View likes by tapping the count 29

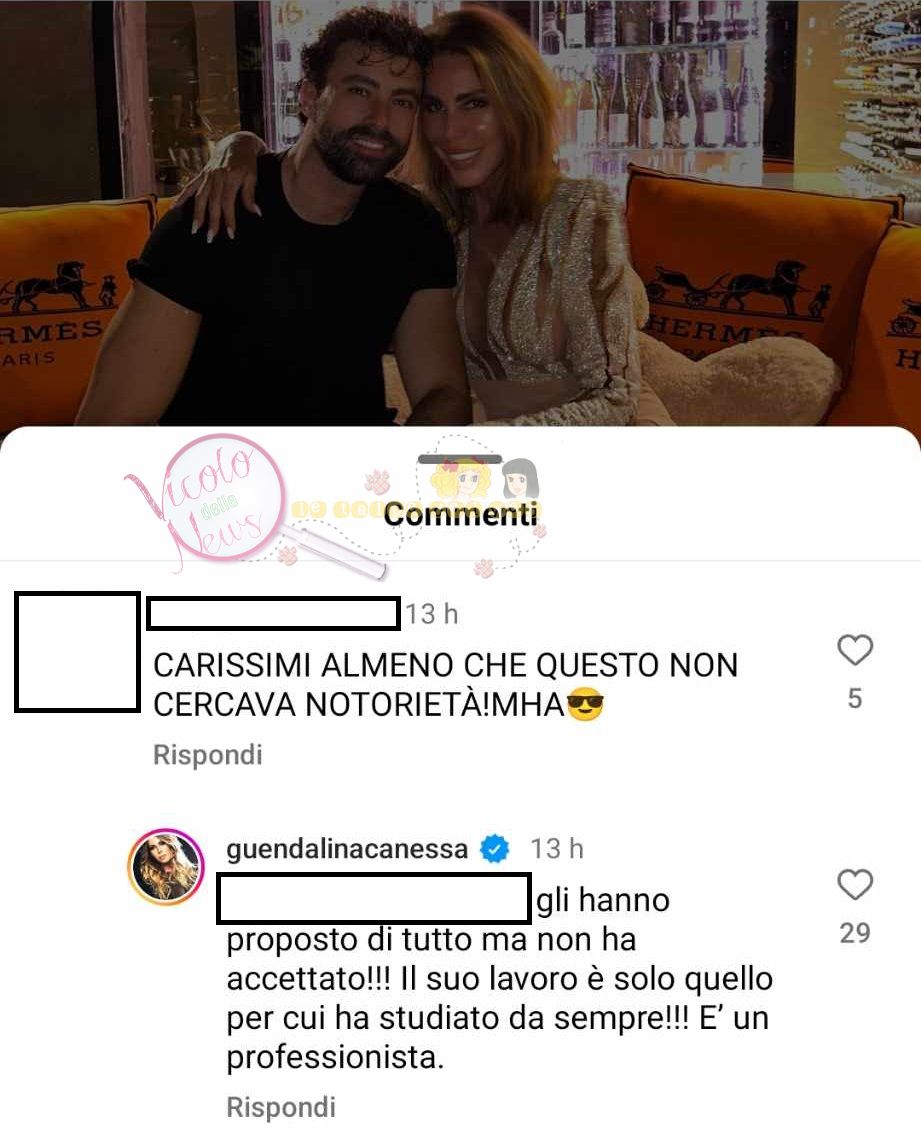point(855,932)
